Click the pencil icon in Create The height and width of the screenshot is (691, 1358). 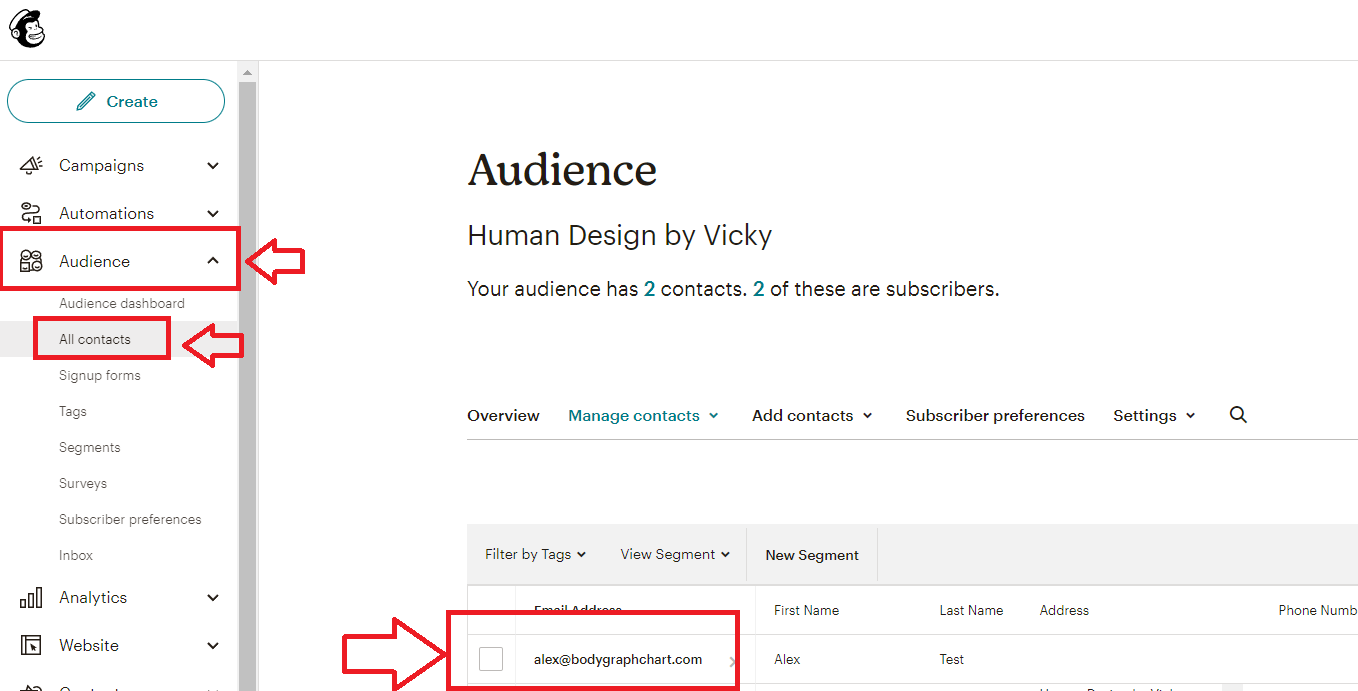click(x=86, y=101)
